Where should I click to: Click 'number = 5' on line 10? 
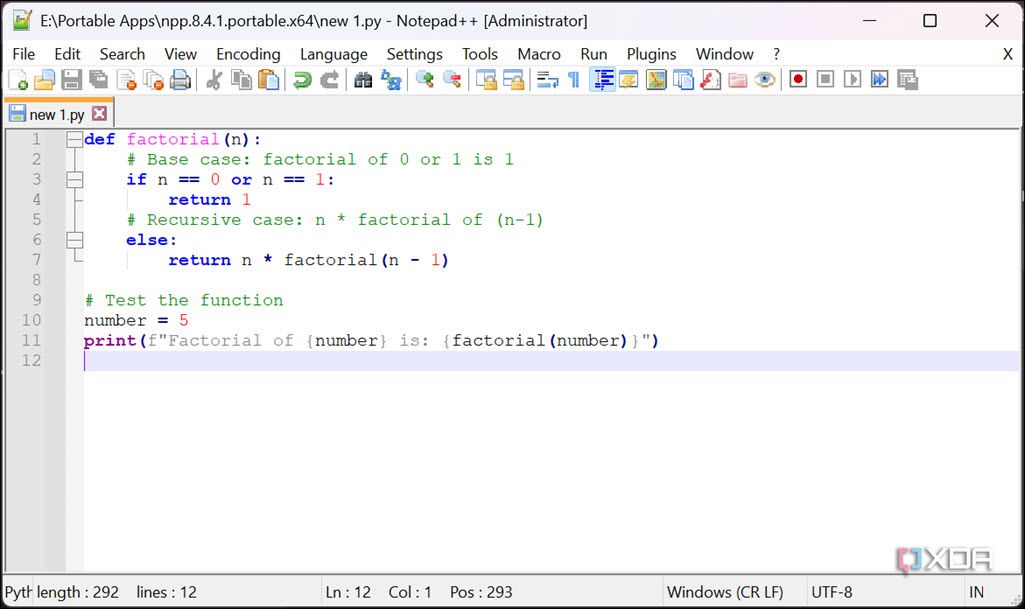click(x=136, y=320)
